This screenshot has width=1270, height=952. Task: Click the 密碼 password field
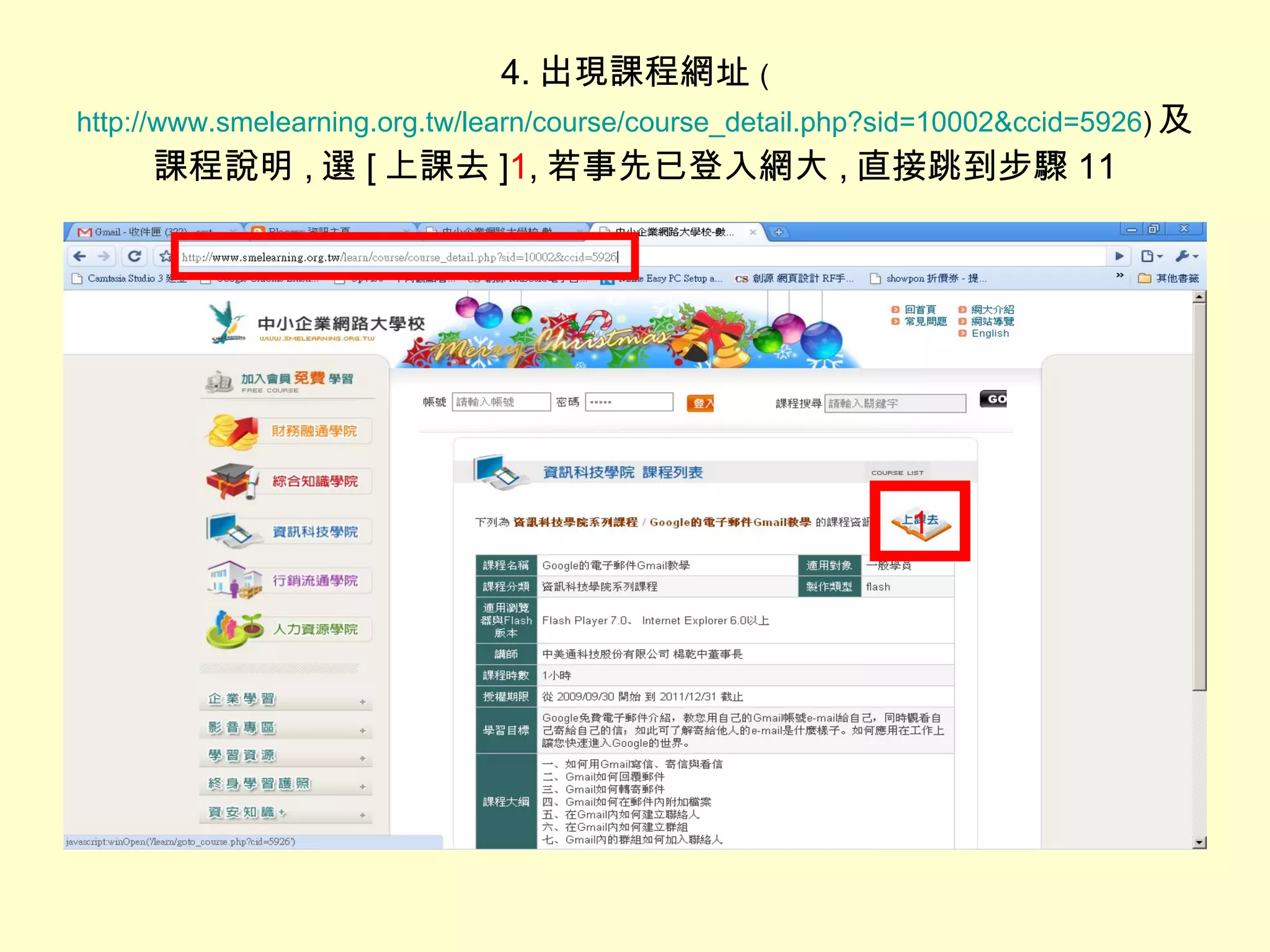(629, 402)
